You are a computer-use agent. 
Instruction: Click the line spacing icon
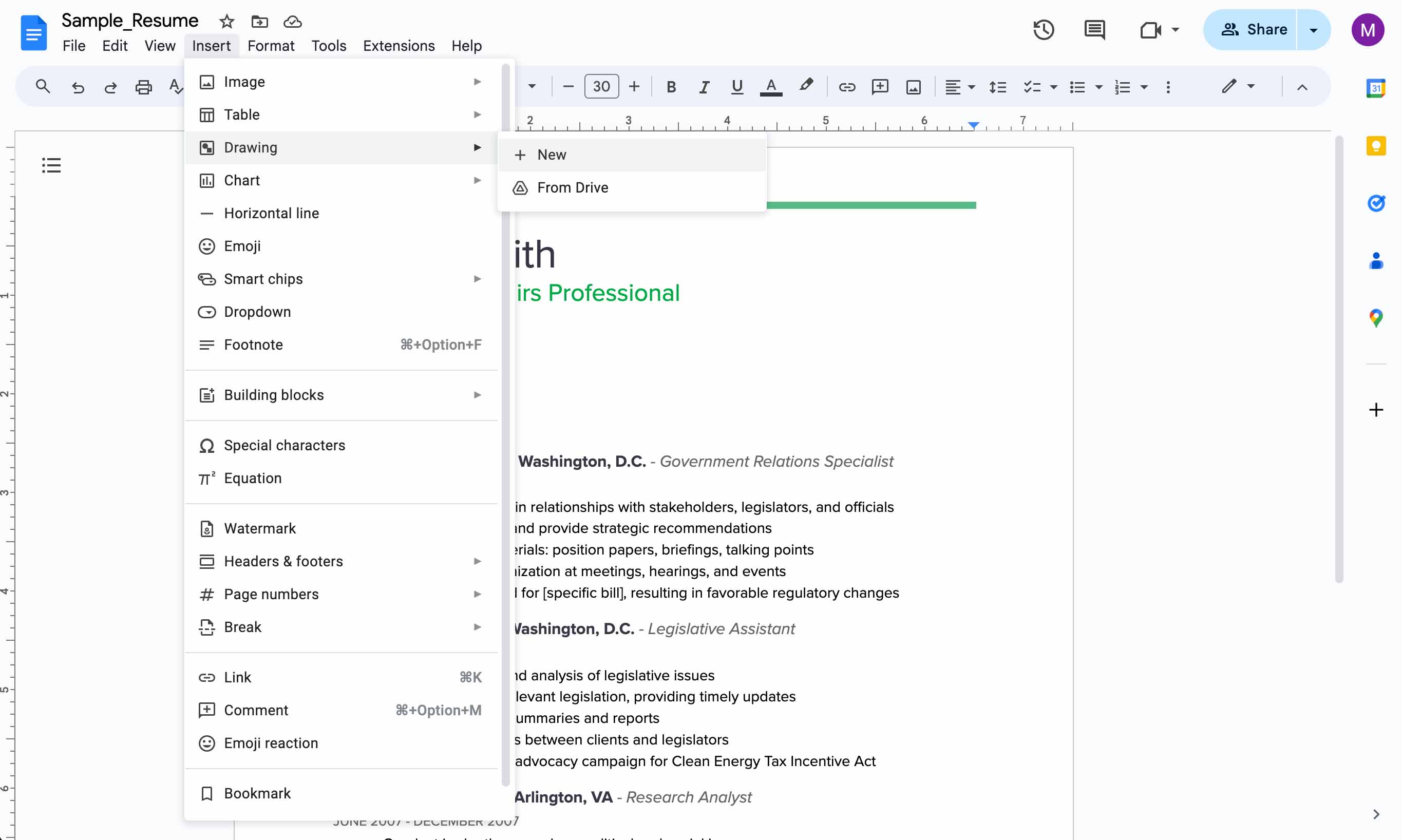click(997, 87)
